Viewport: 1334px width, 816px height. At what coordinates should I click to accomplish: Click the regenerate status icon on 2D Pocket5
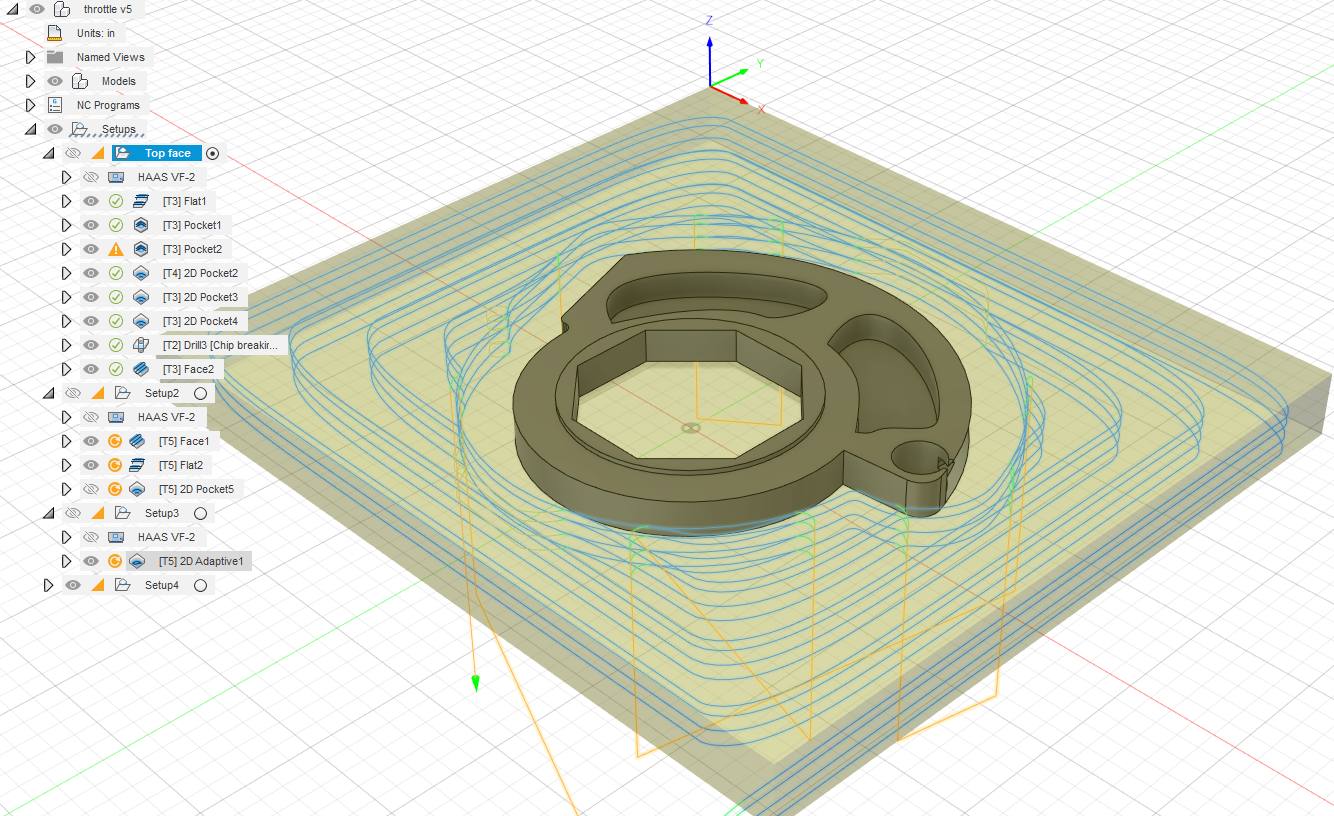[115, 489]
